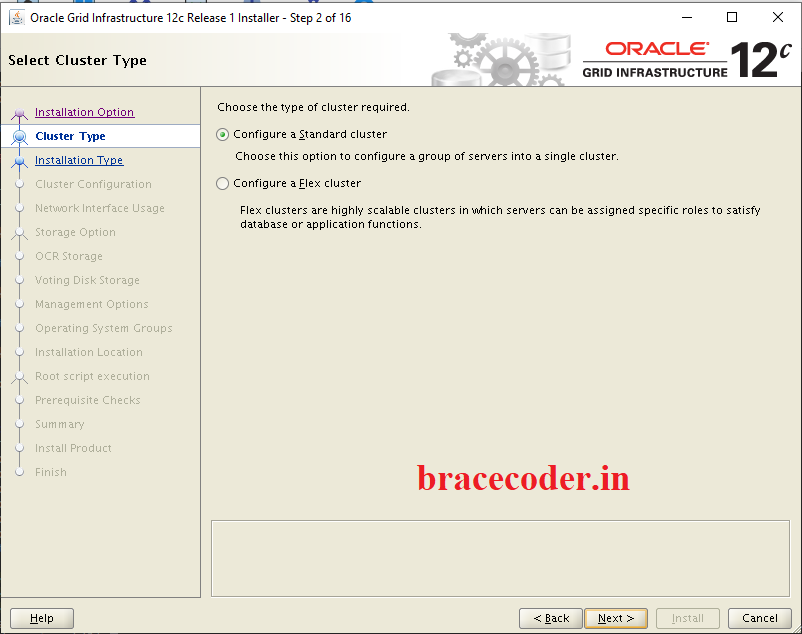Minimize the installer window
This screenshot has width=802, height=634.
point(686,17)
